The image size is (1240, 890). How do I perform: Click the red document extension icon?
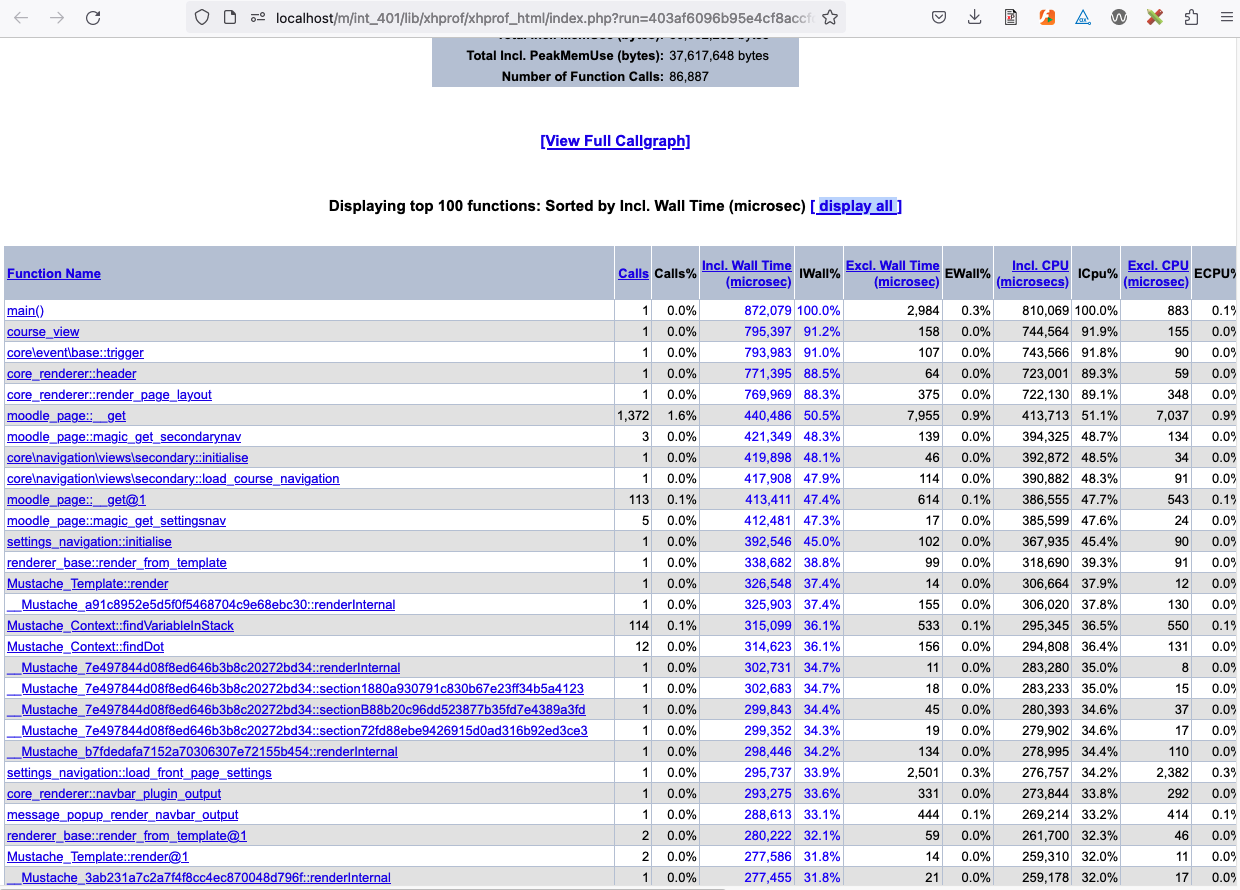[1011, 17]
